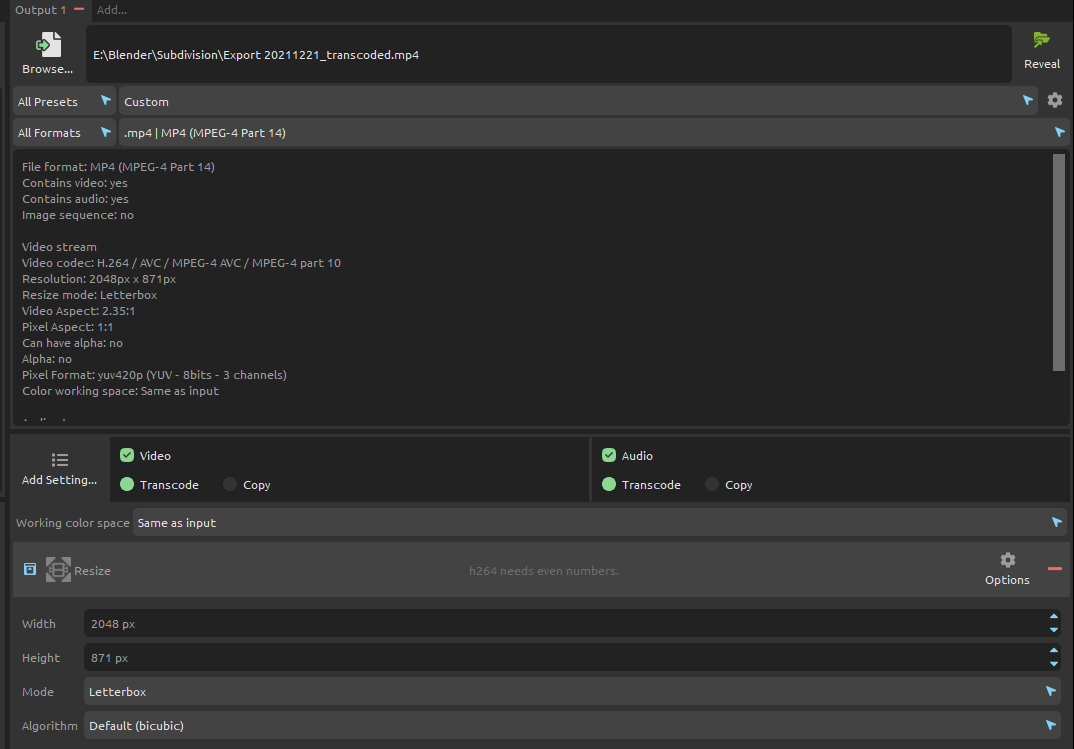Open the All Formats dropdown
This screenshot has height=749, width=1074.
point(64,133)
